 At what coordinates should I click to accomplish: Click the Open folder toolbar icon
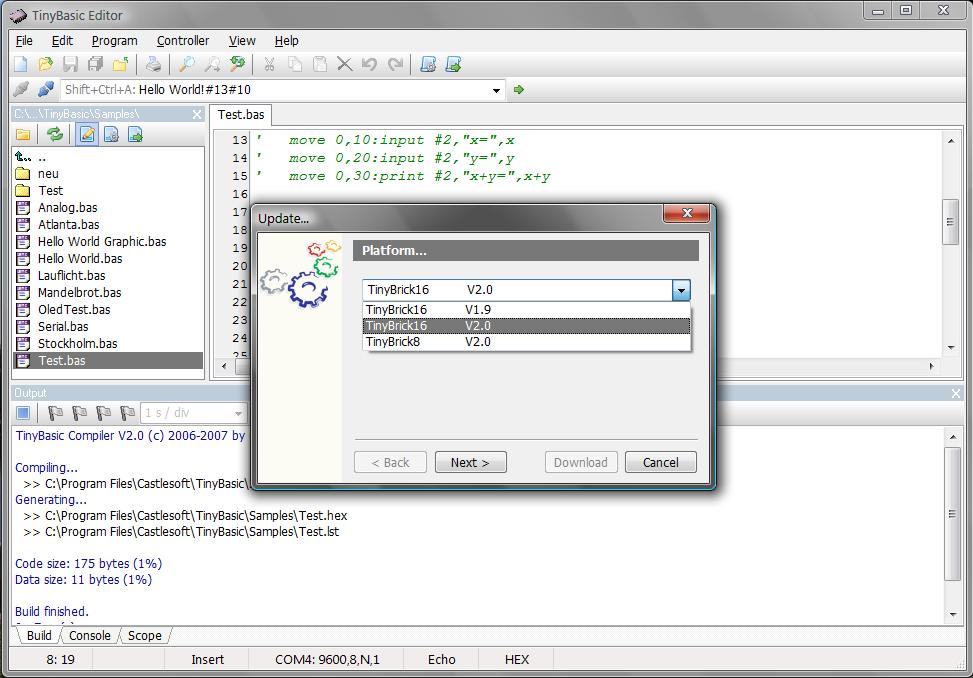click(46, 64)
